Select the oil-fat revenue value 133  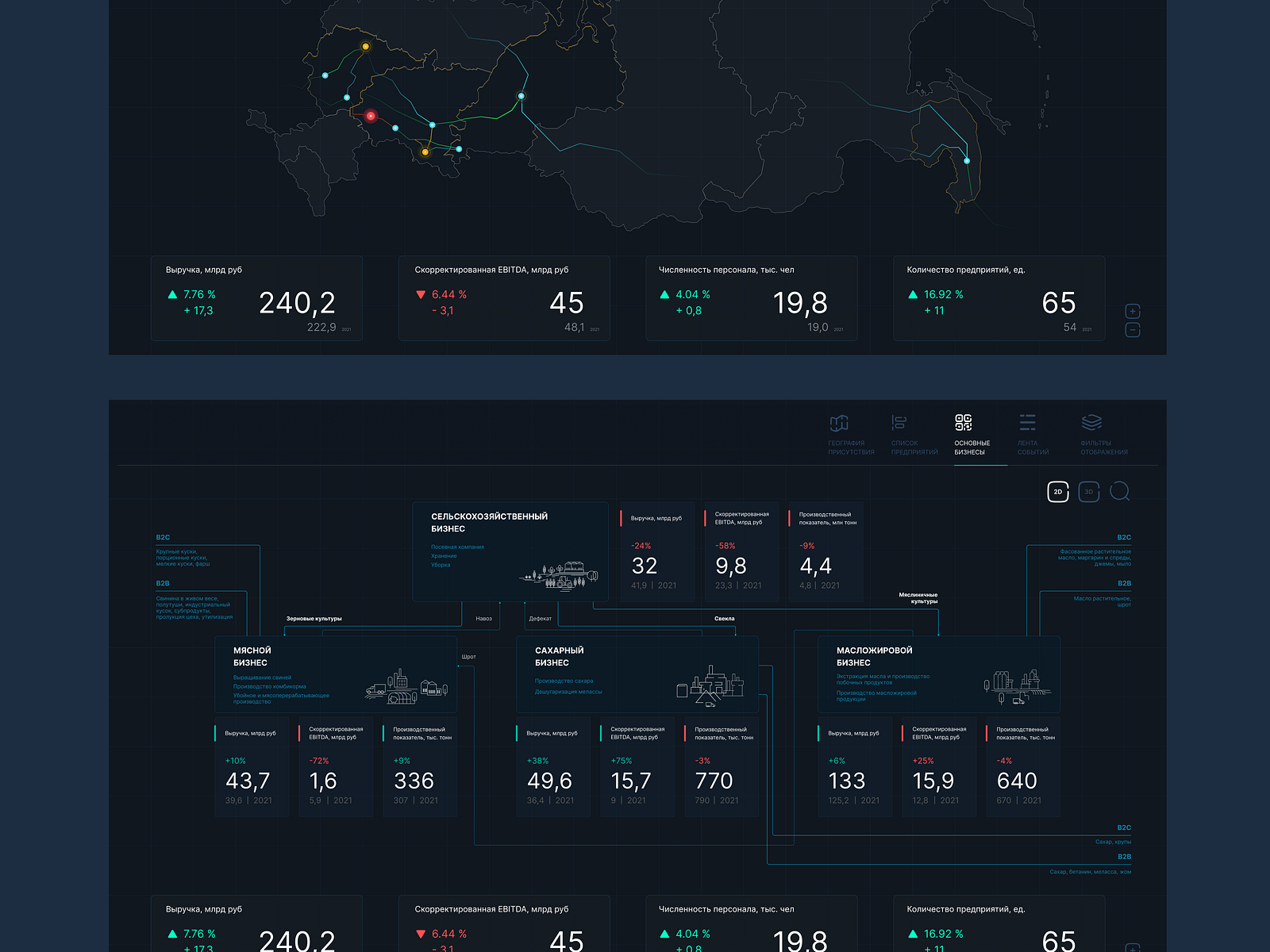click(x=846, y=781)
